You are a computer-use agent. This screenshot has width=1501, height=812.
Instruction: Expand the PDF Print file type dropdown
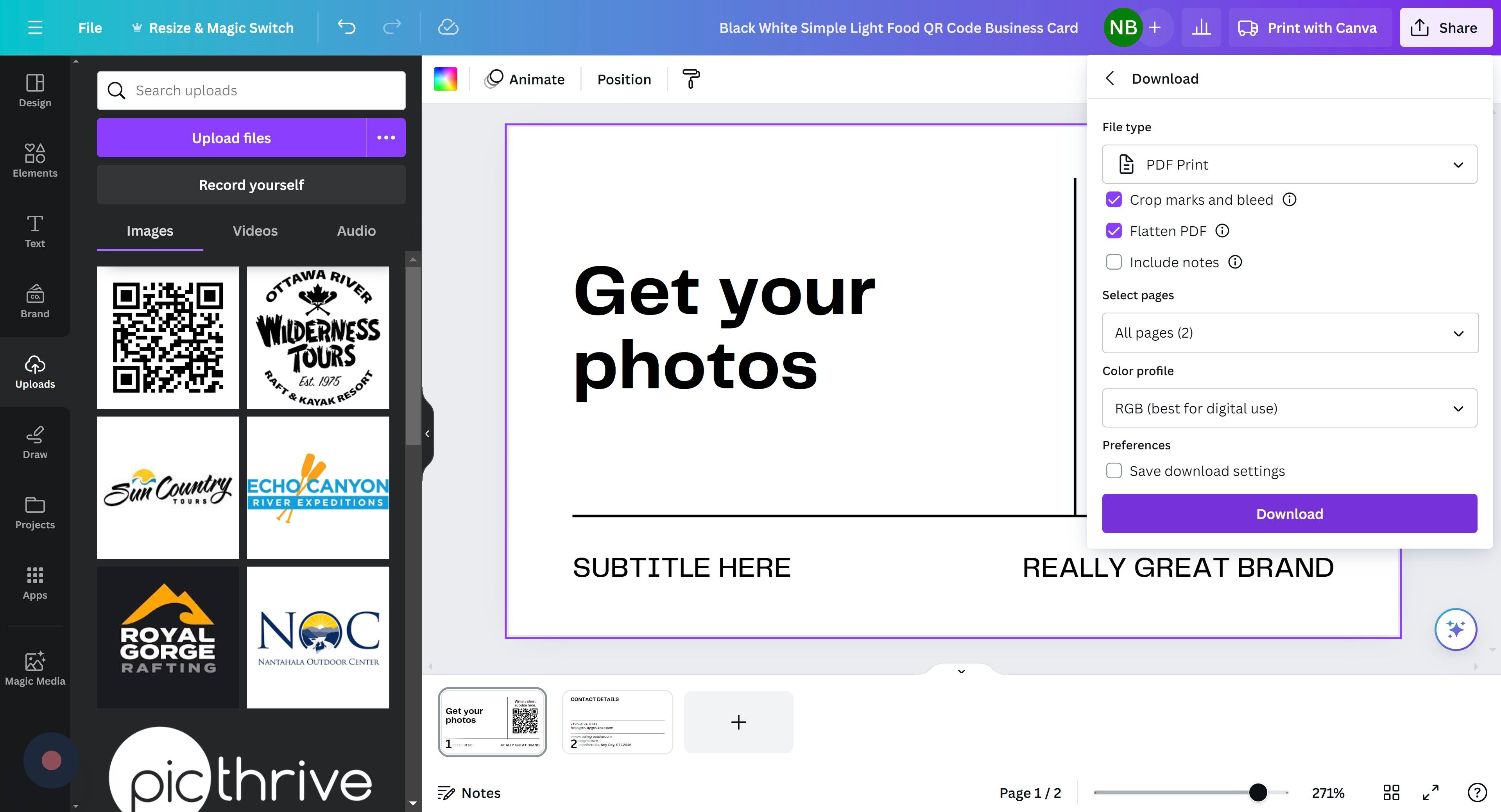tap(1289, 164)
